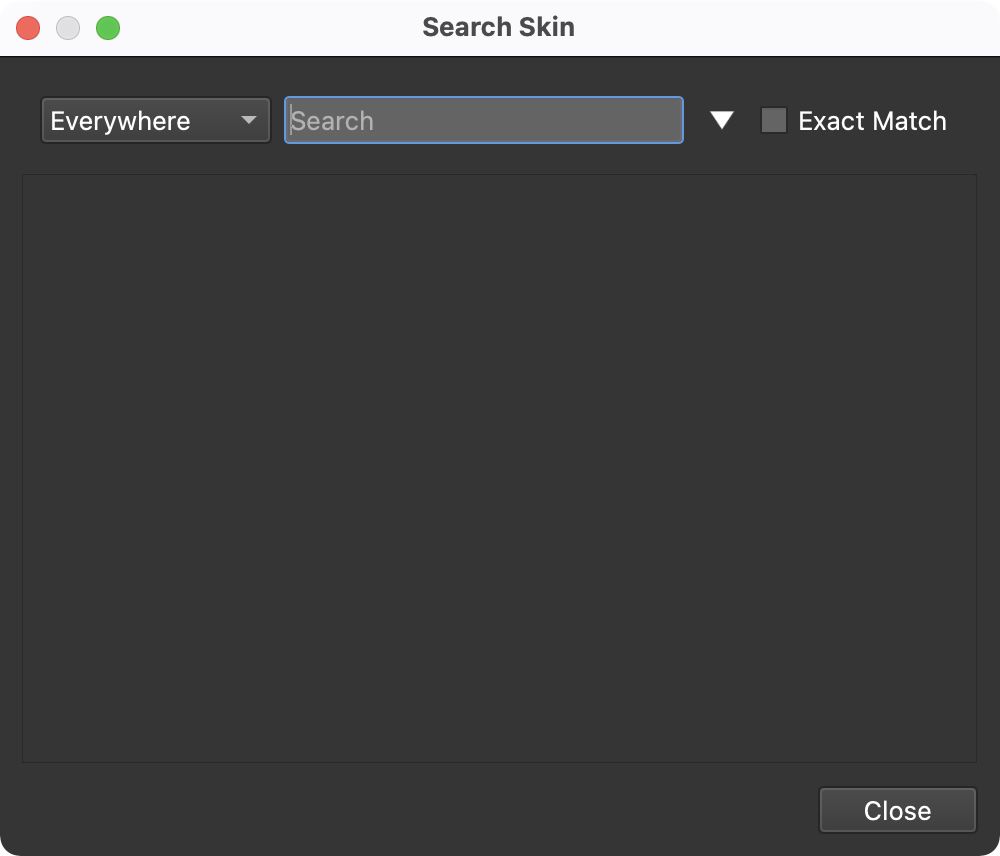Click the downward filter triangle beside the search bar

click(721, 120)
